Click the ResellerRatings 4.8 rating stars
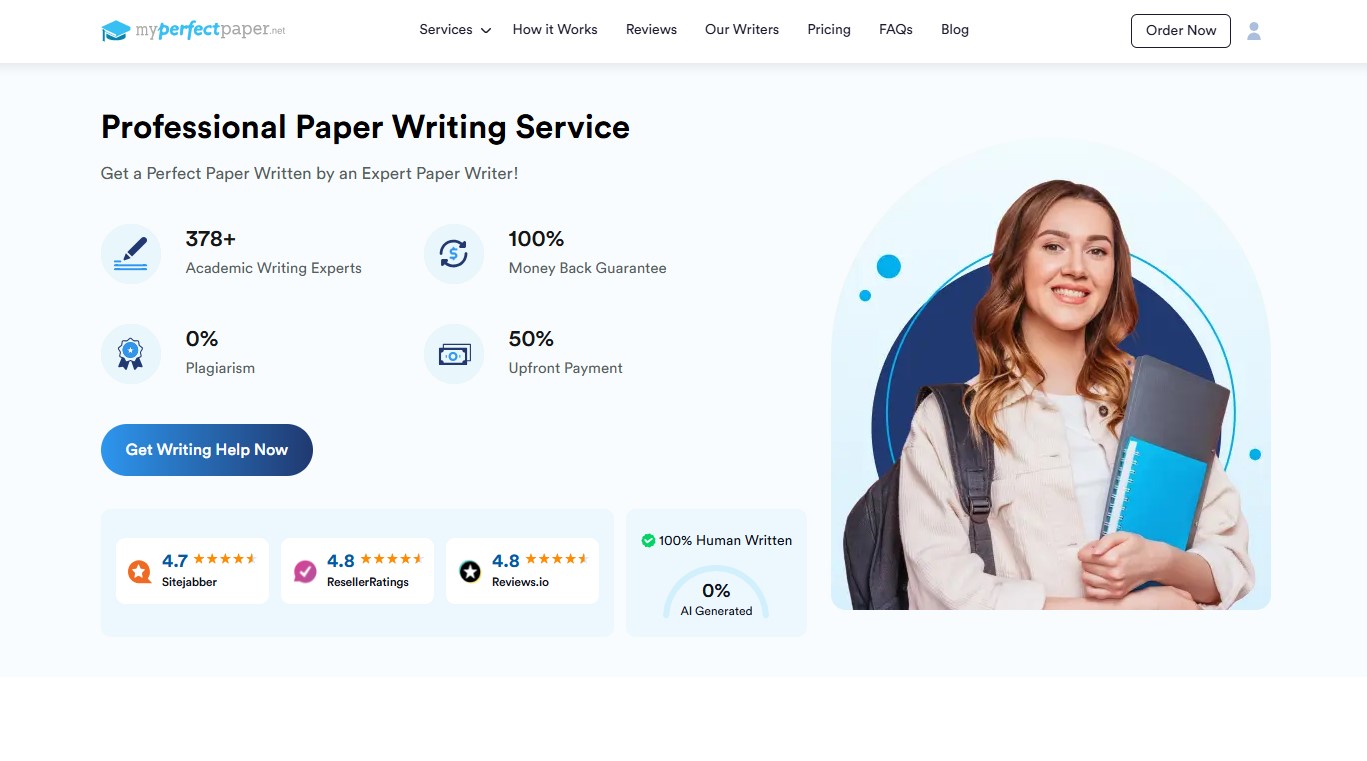1367x761 pixels. pyautogui.click(x=392, y=559)
